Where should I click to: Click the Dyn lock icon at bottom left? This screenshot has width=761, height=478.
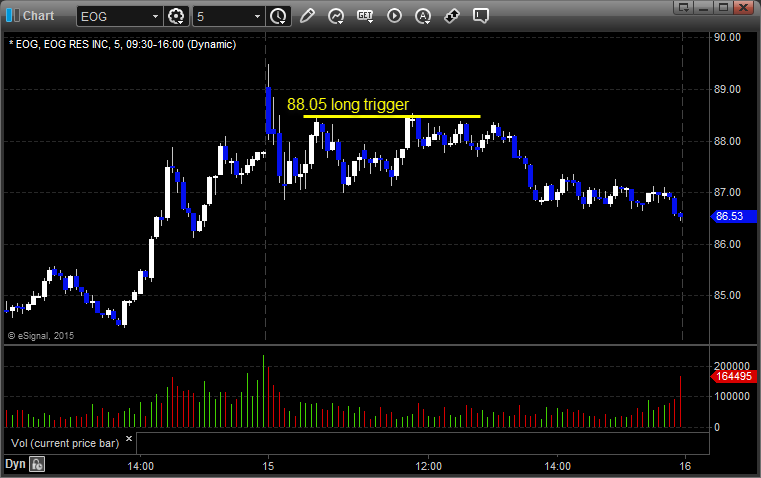(37, 464)
